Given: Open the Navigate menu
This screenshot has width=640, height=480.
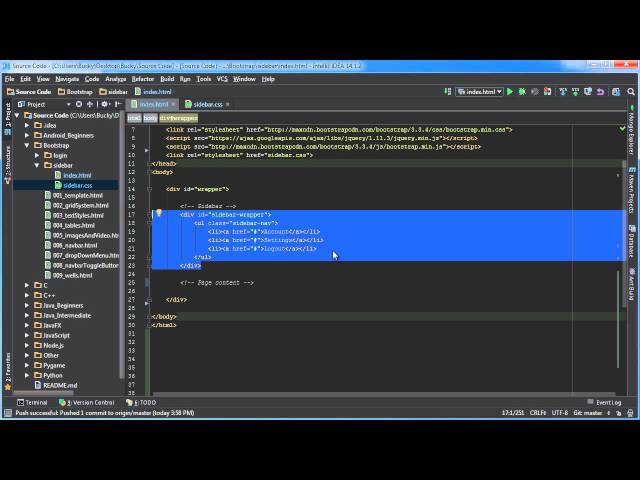Looking at the screenshot, I should click(x=67, y=79).
